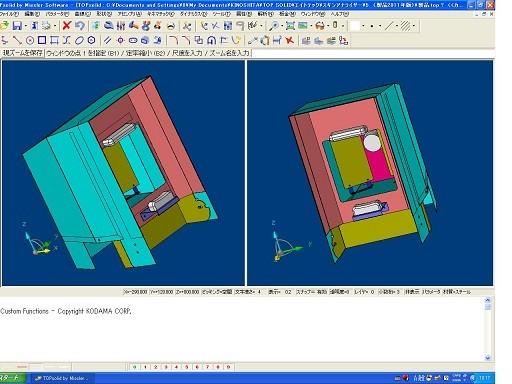Click the TopSolid taskbar button

pos(63,378)
